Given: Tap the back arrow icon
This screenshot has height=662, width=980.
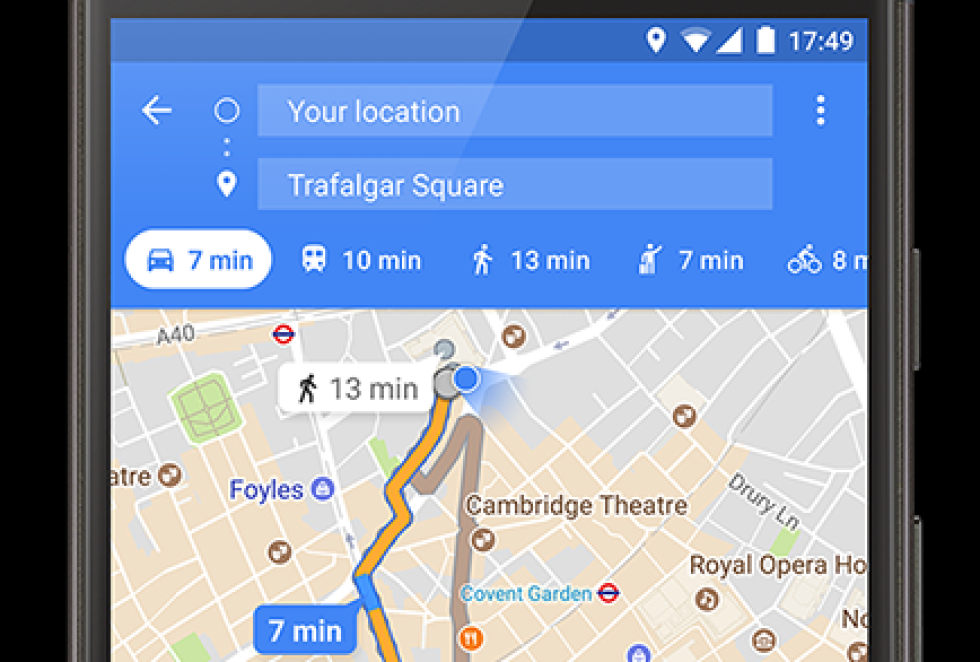Looking at the screenshot, I should pos(156,111).
